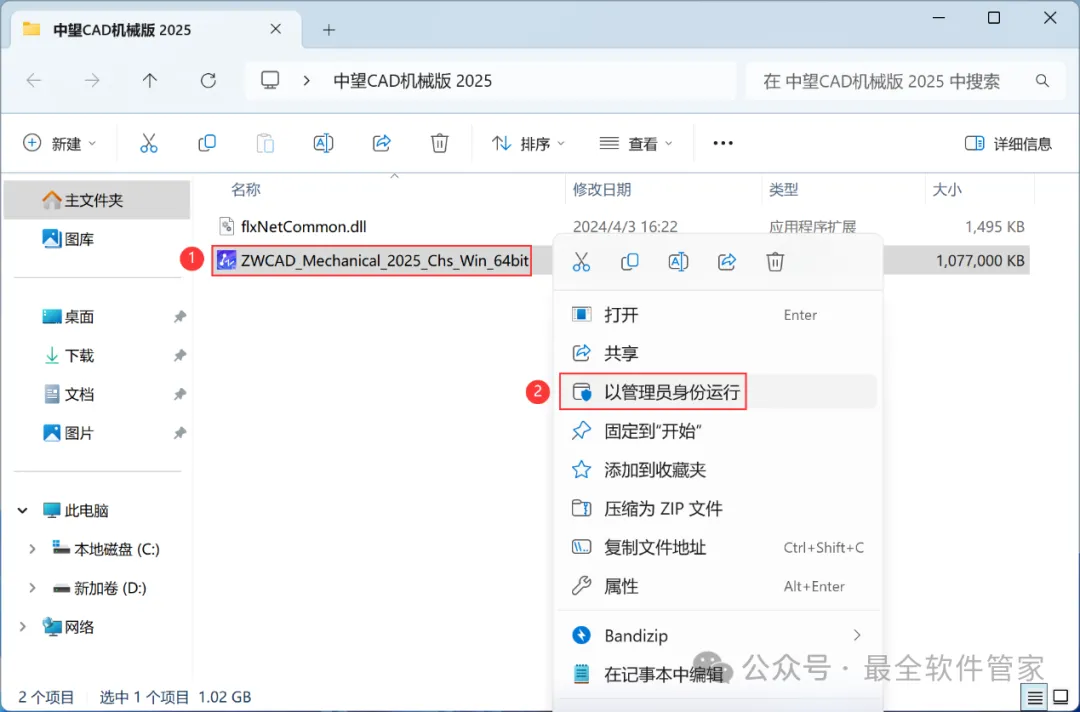The height and width of the screenshot is (712, 1080).
Task: Click the Copy icon in the context menu
Action: click(x=630, y=262)
